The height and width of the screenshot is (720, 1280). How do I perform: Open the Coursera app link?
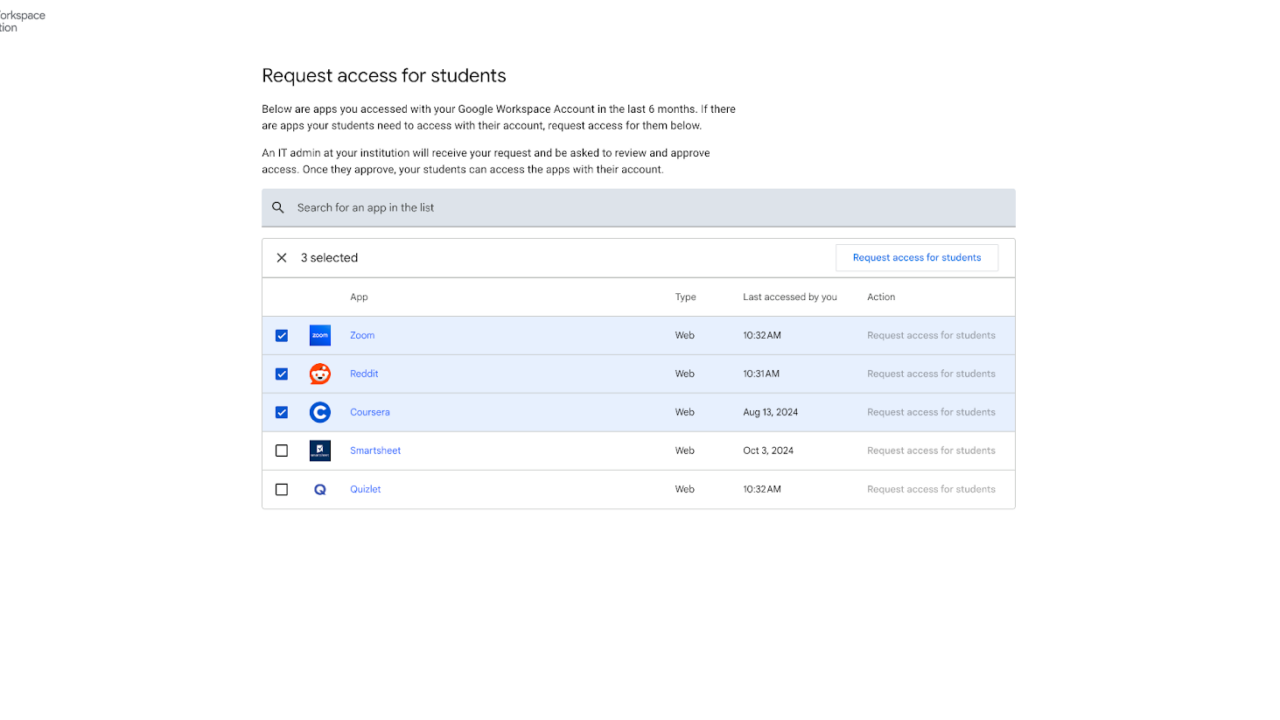pyautogui.click(x=370, y=412)
